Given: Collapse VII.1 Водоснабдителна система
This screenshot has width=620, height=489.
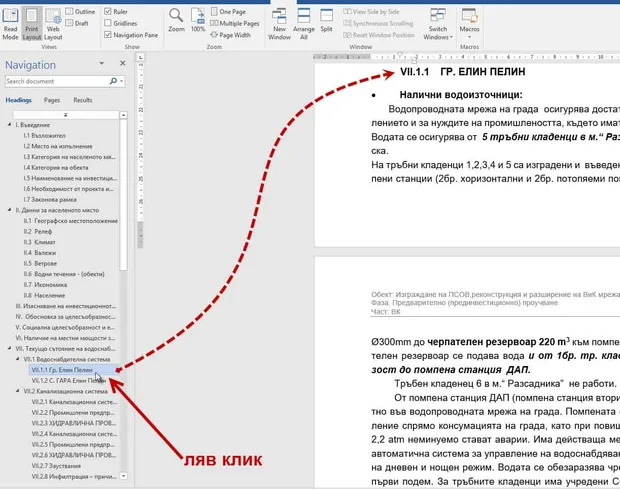Looking at the screenshot, I should click(x=17, y=359).
